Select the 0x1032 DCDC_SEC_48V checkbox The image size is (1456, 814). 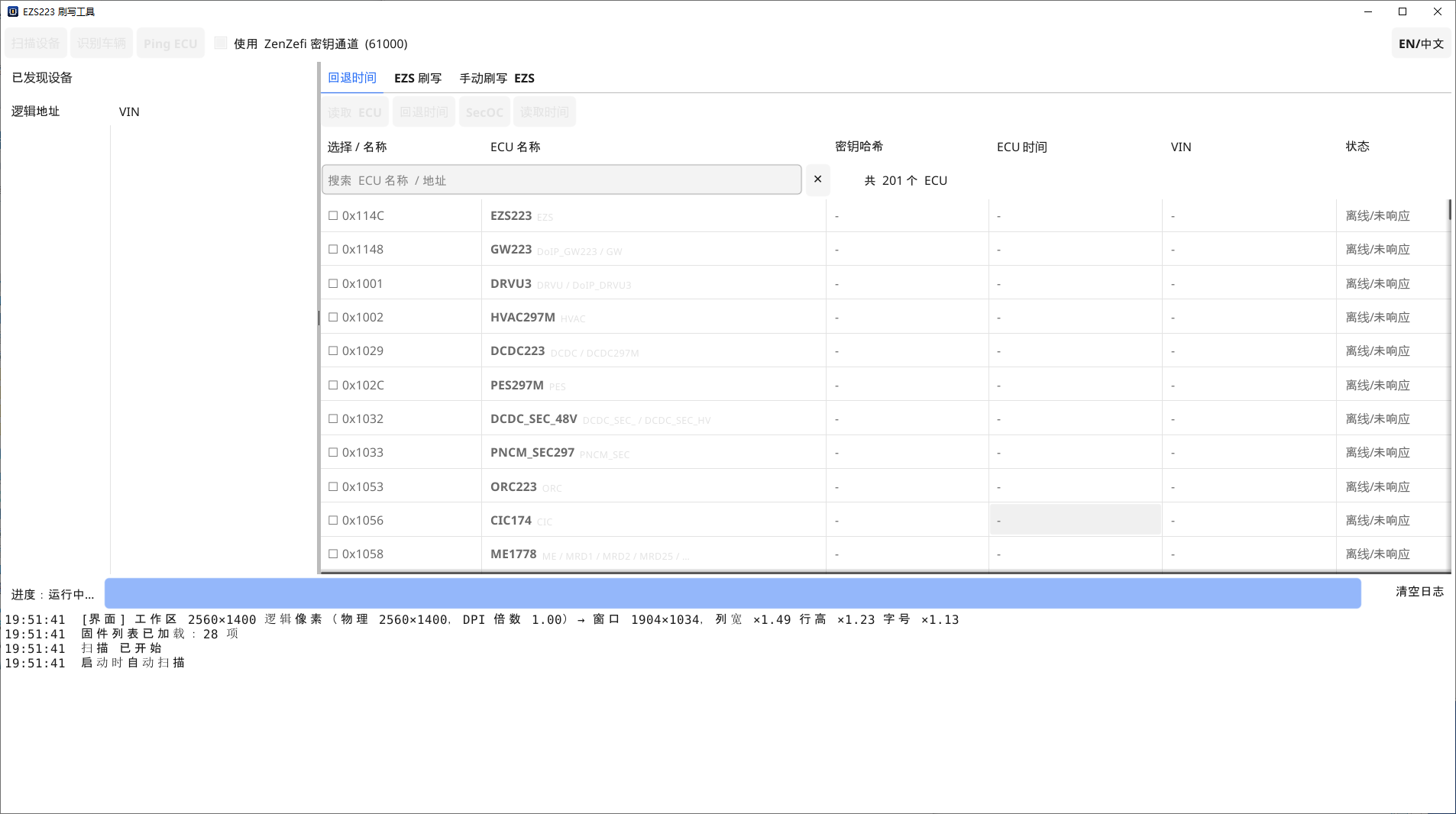(333, 418)
